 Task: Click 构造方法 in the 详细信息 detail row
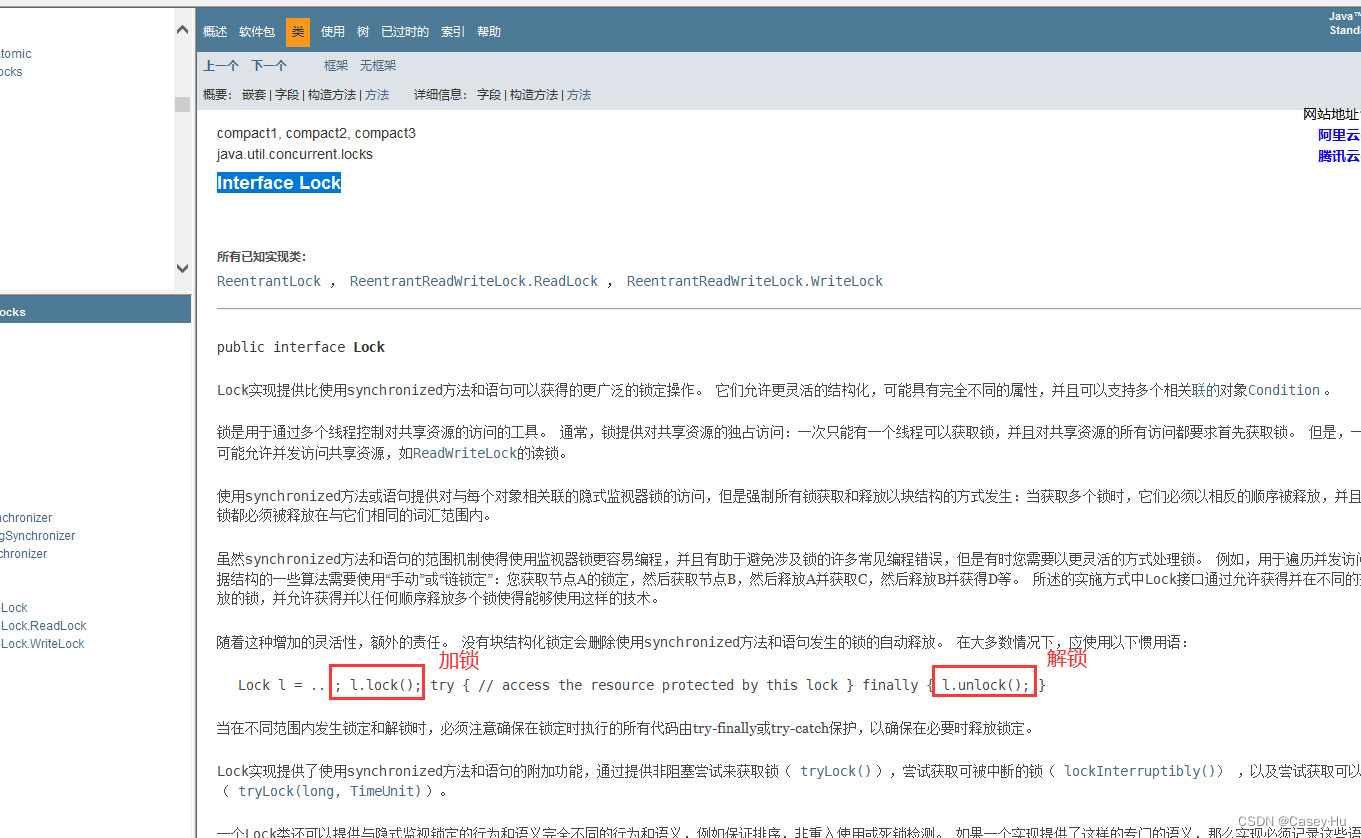[534, 95]
